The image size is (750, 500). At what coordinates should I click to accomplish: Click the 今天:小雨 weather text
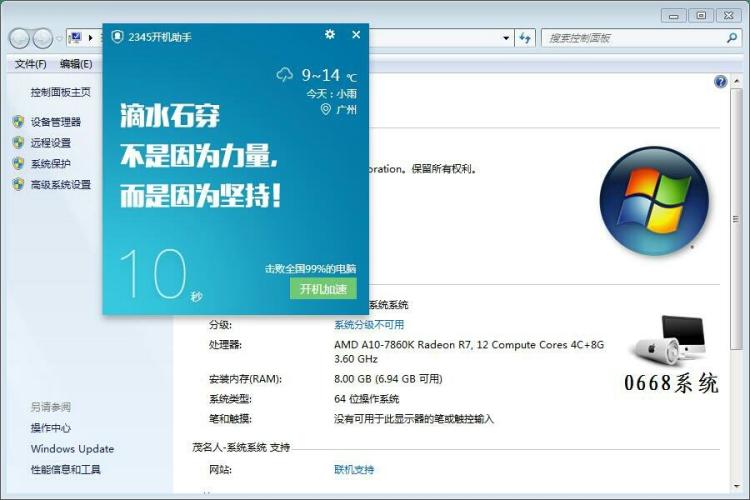(x=331, y=93)
